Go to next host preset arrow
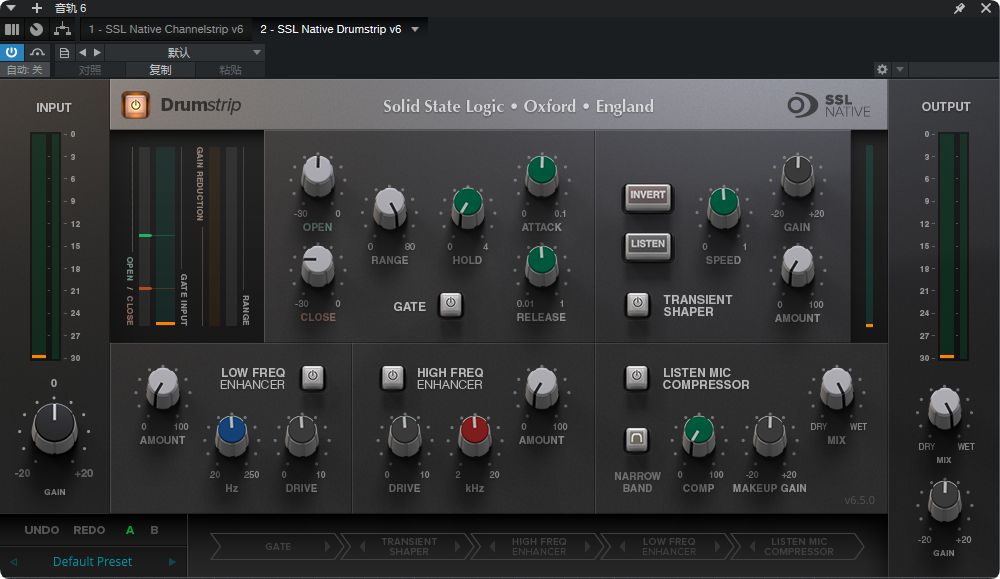 pyautogui.click(x=97, y=52)
